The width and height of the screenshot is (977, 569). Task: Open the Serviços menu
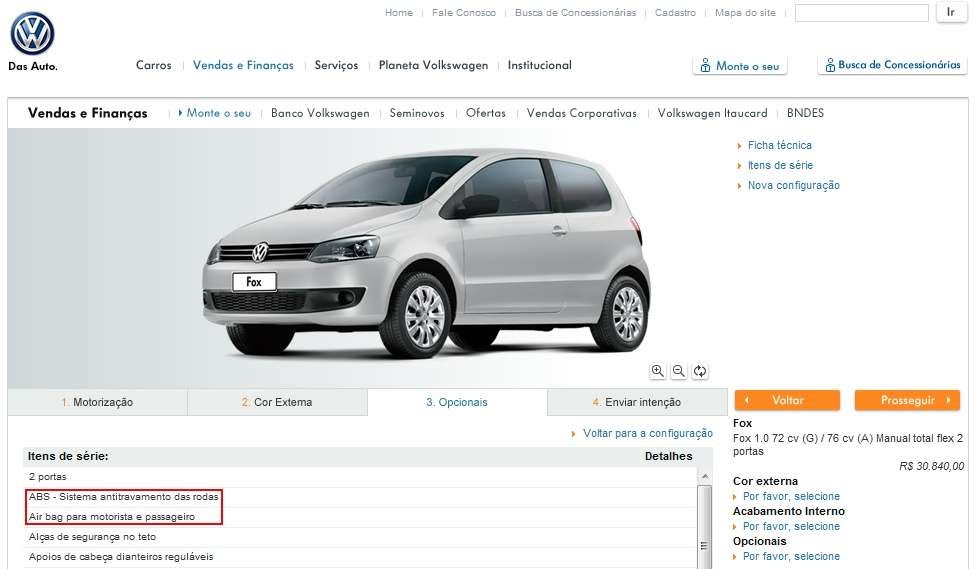click(336, 65)
